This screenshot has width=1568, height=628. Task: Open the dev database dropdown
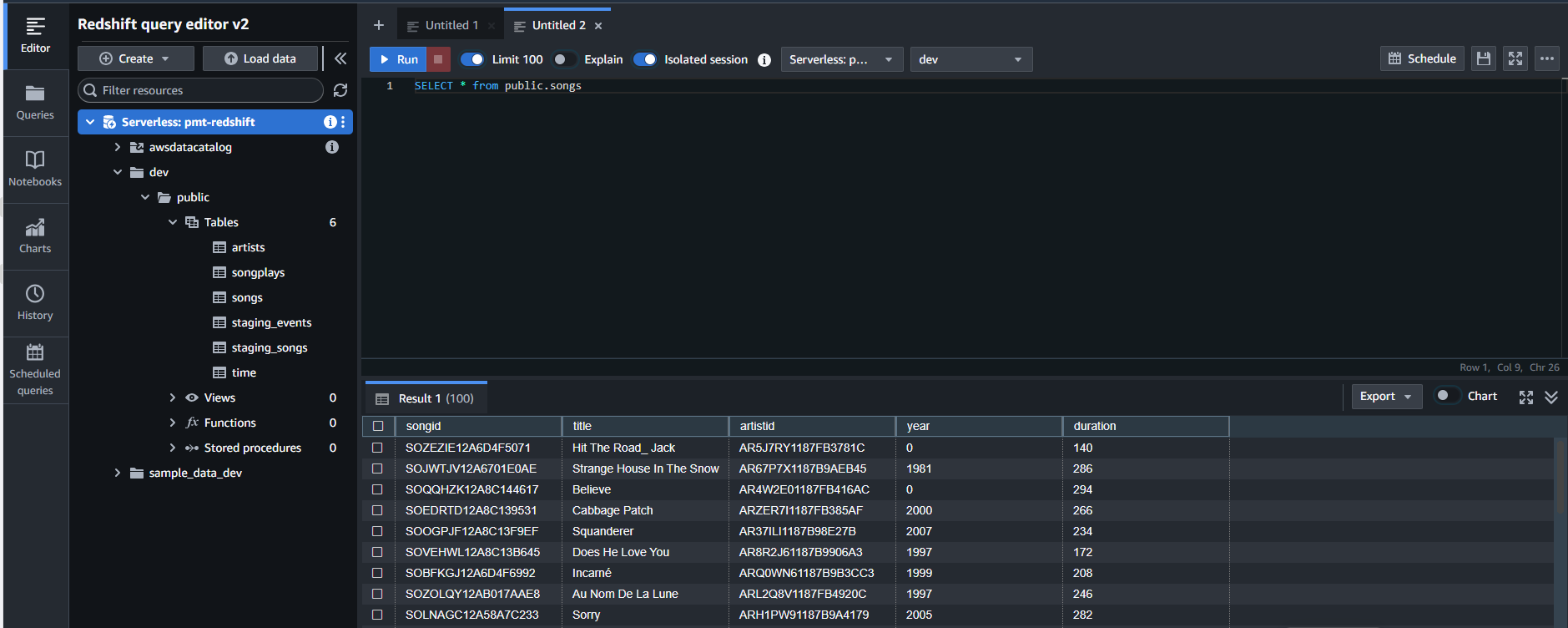[x=971, y=59]
